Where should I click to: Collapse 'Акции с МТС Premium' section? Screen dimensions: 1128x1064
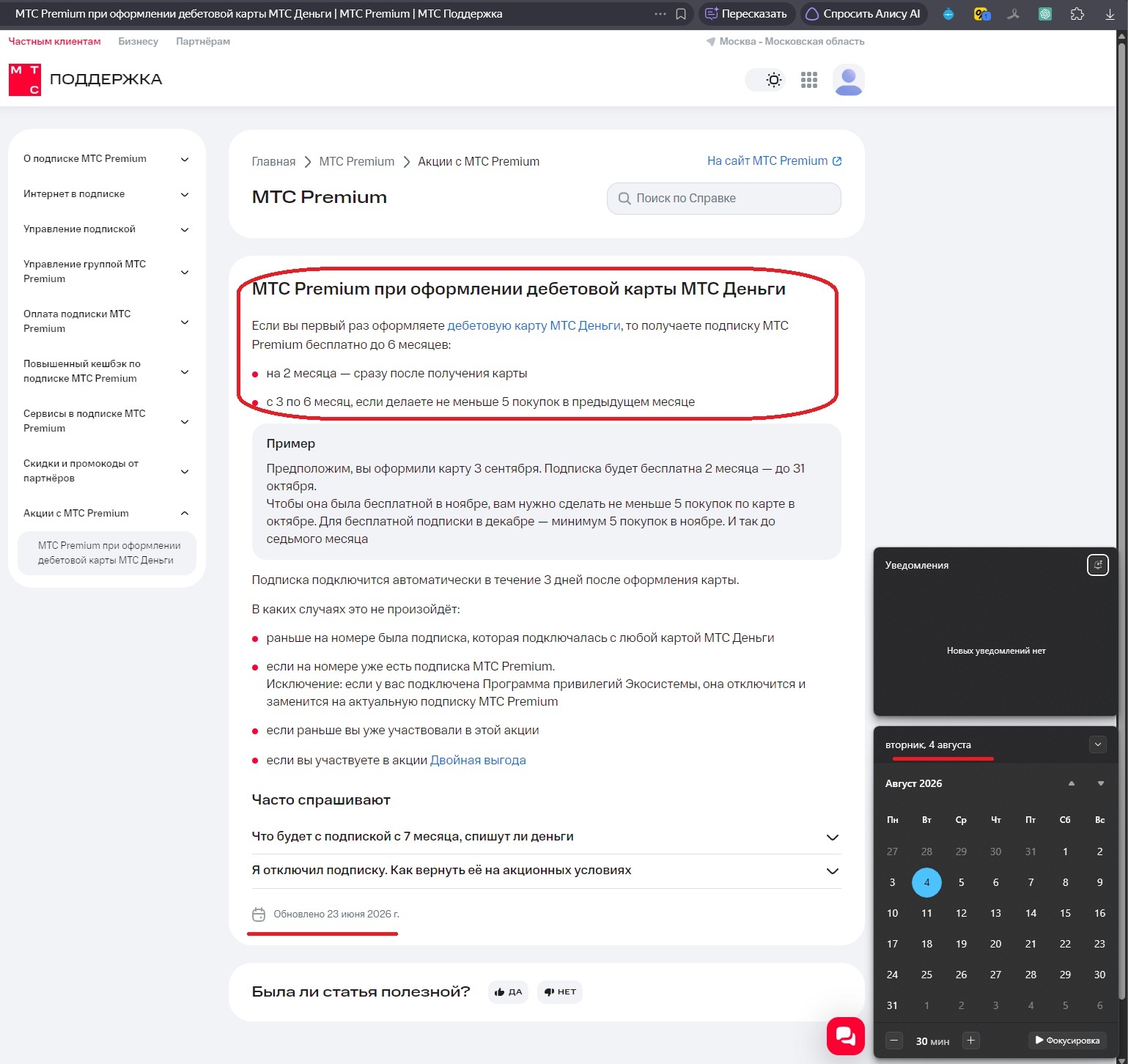106,514
